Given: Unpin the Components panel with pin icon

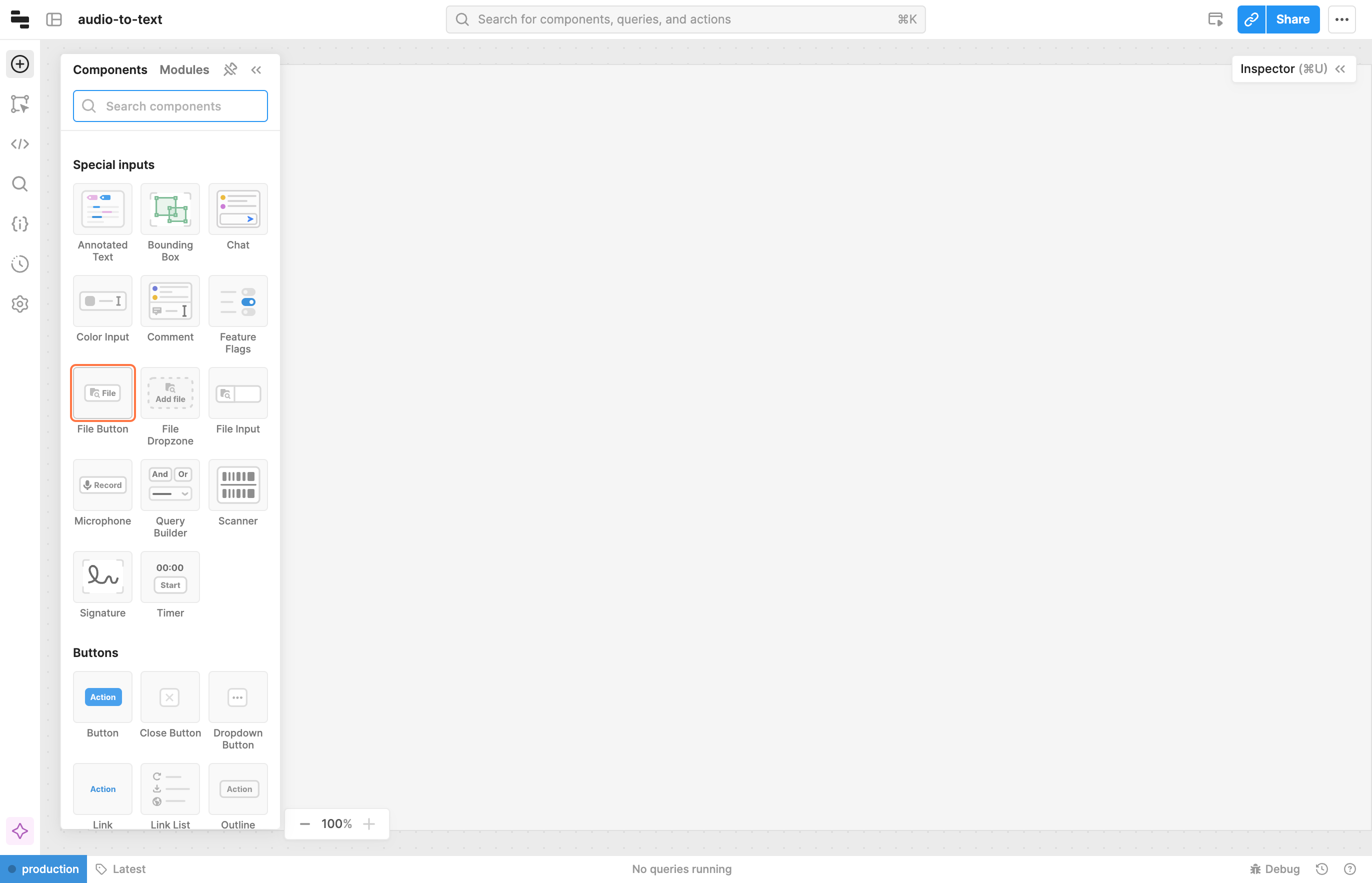Looking at the screenshot, I should tap(230, 69).
